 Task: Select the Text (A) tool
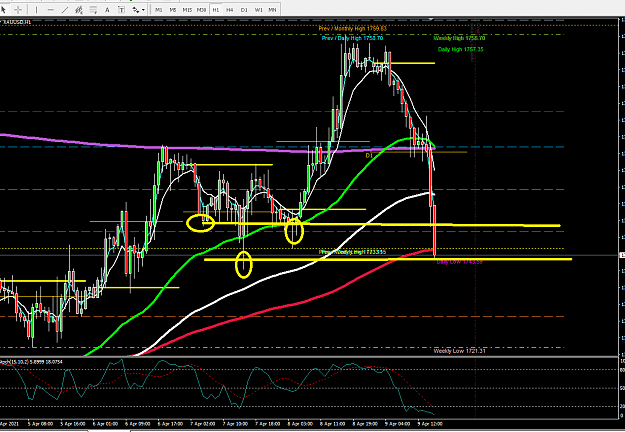107,9
